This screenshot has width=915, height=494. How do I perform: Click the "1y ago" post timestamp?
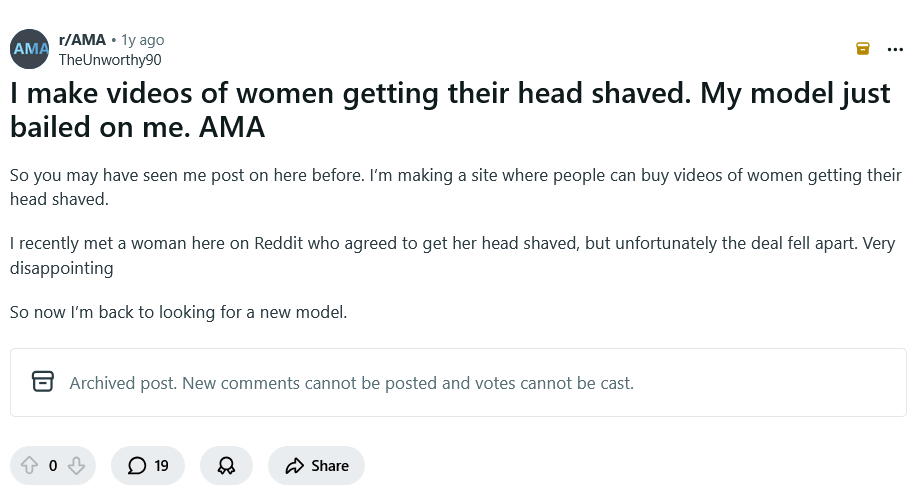point(142,40)
